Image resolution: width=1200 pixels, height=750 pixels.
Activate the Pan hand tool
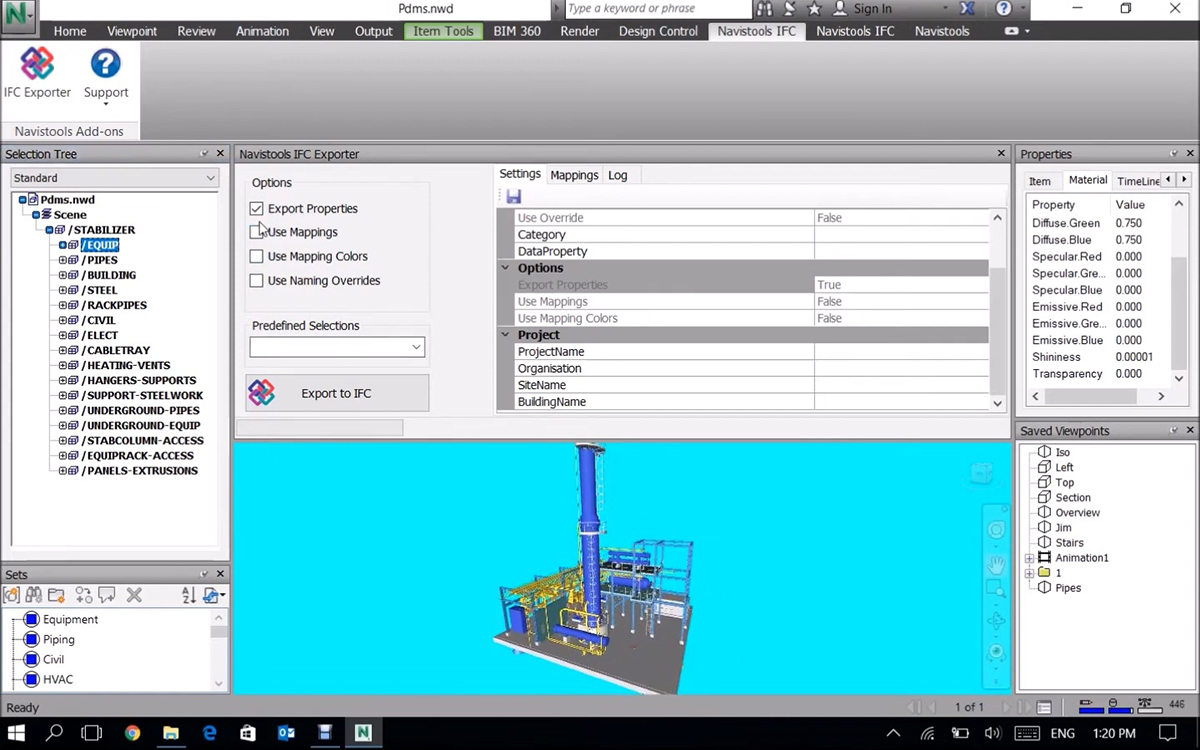(x=996, y=565)
